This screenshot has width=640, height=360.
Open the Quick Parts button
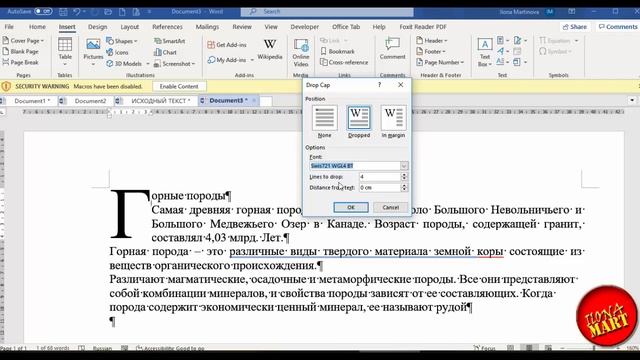click(x=502, y=40)
